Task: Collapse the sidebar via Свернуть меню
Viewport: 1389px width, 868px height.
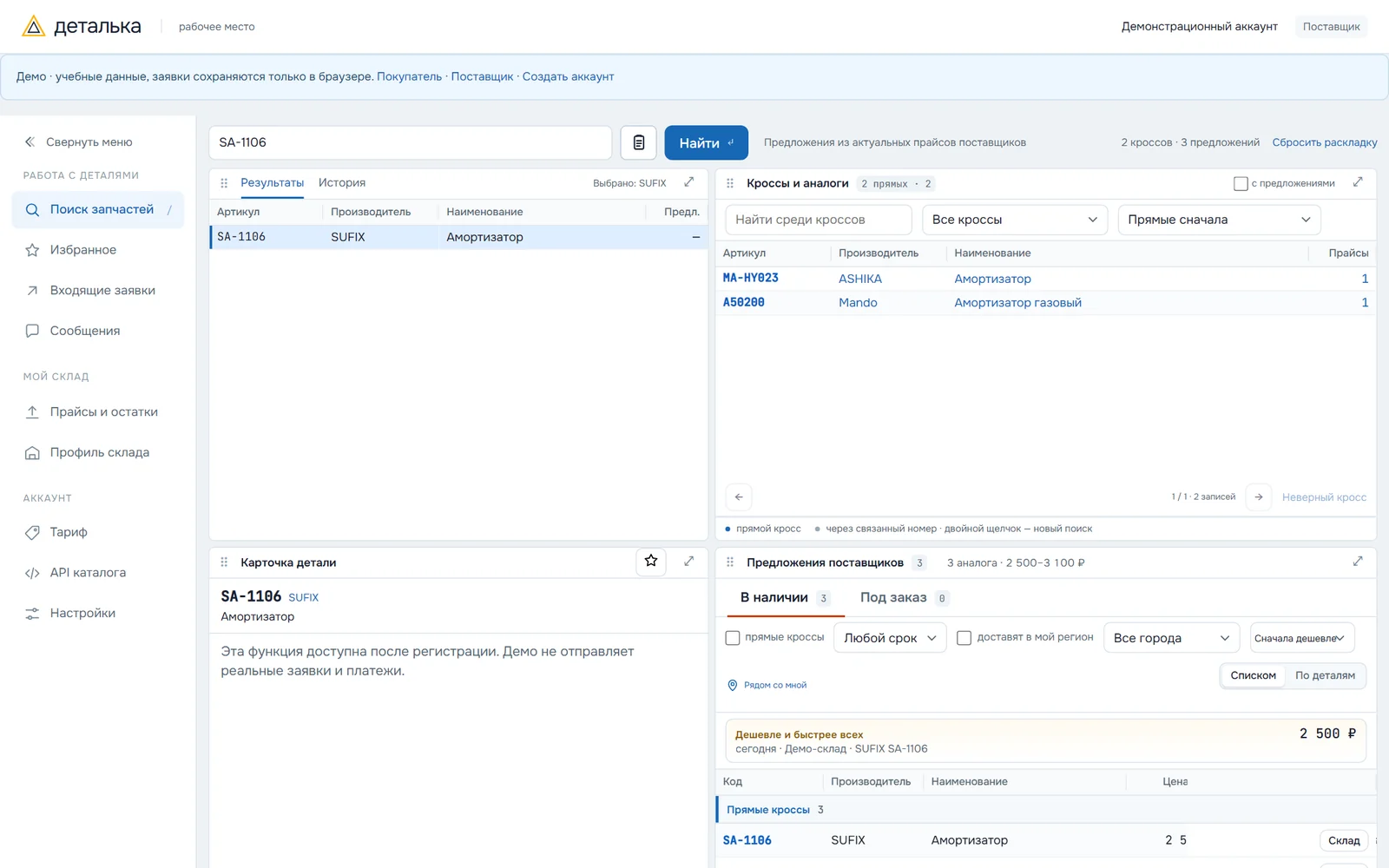Action: click(78, 141)
